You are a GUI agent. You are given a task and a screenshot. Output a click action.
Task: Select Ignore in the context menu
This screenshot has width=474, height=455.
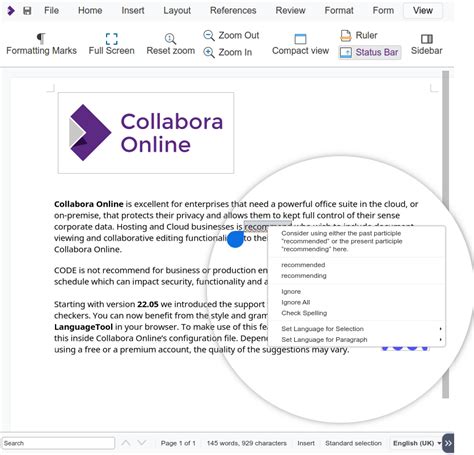(291, 292)
